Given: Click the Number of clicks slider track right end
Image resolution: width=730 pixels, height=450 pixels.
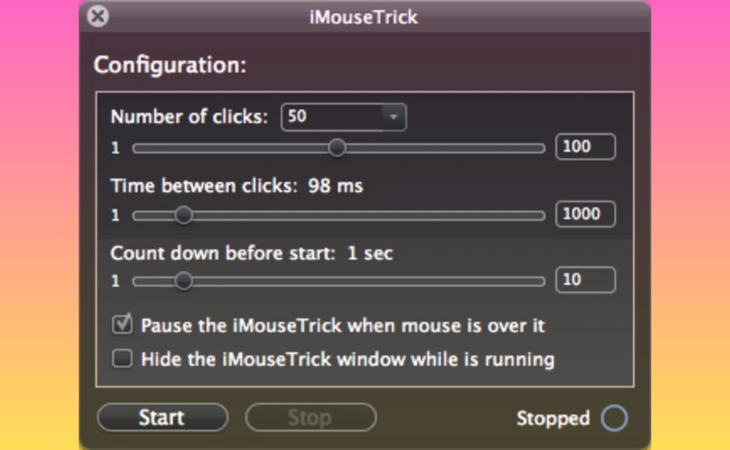Looking at the screenshot, I should (x=539, y=148).
